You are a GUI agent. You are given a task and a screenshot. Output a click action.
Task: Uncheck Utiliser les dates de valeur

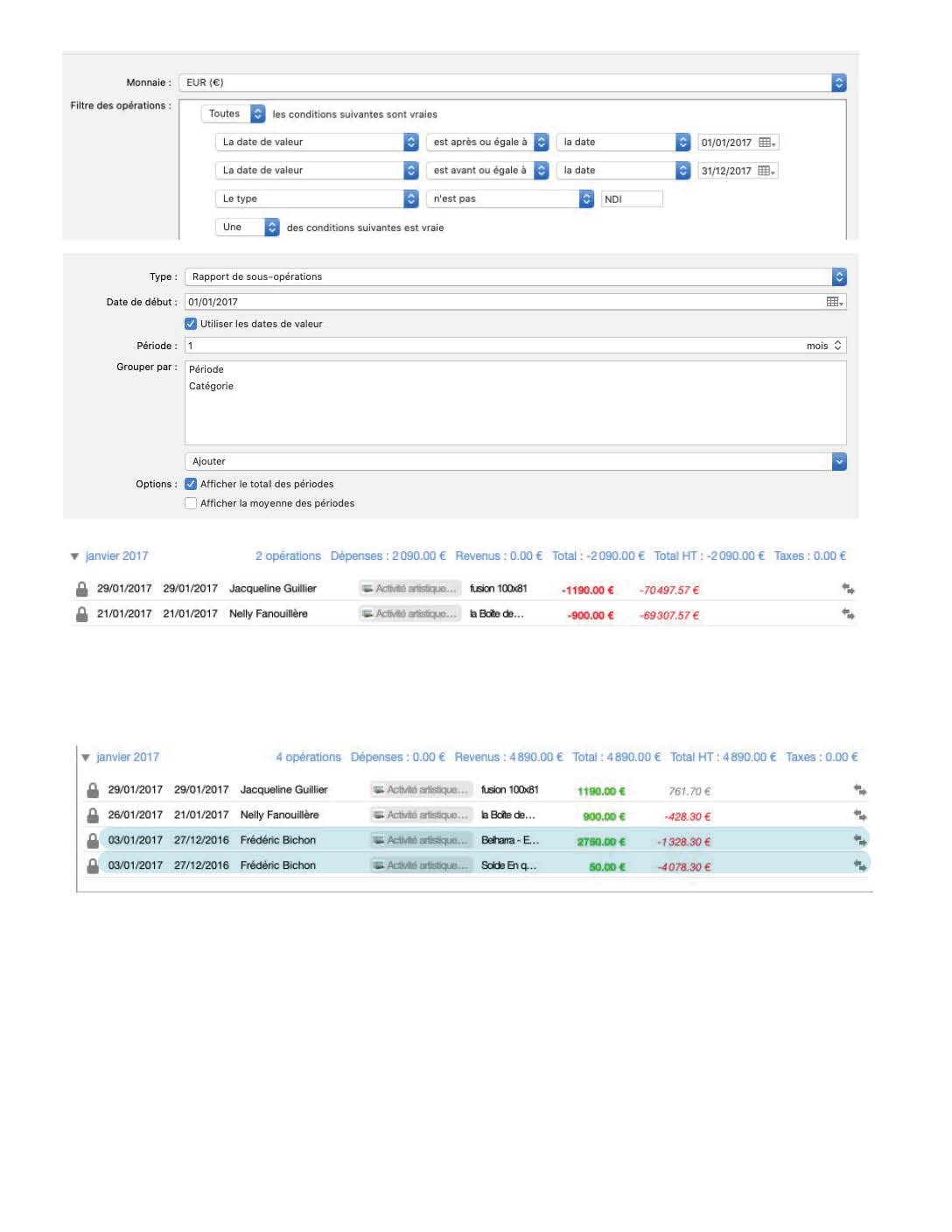[191, 324]
